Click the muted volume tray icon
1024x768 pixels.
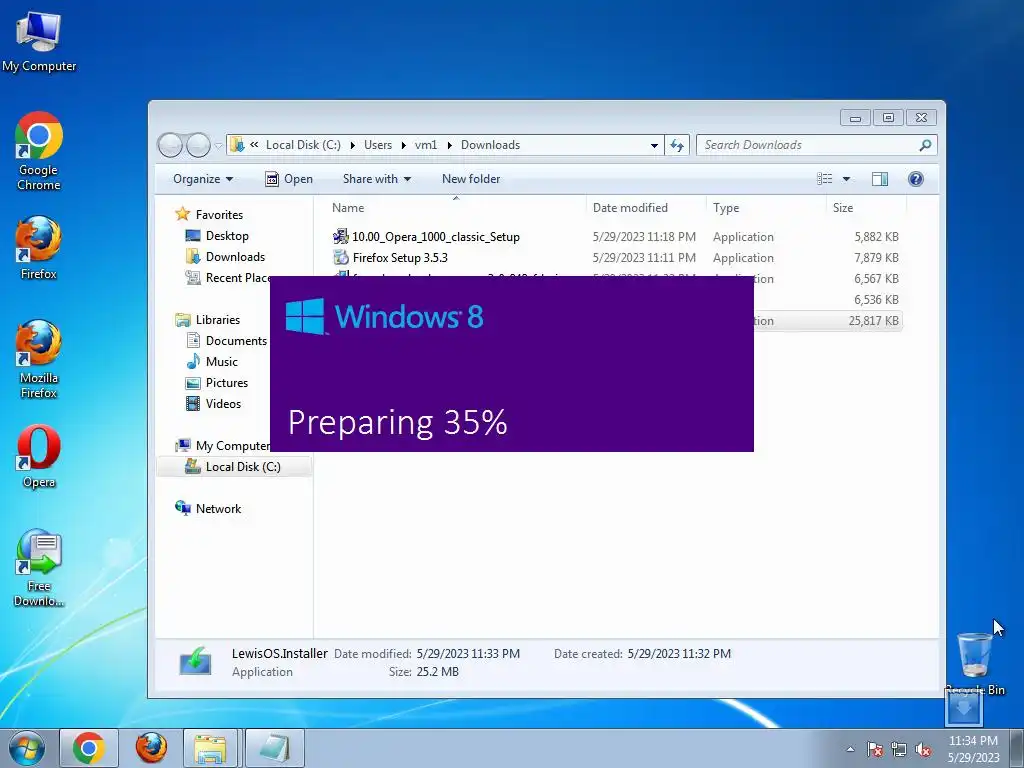point(923,749)
